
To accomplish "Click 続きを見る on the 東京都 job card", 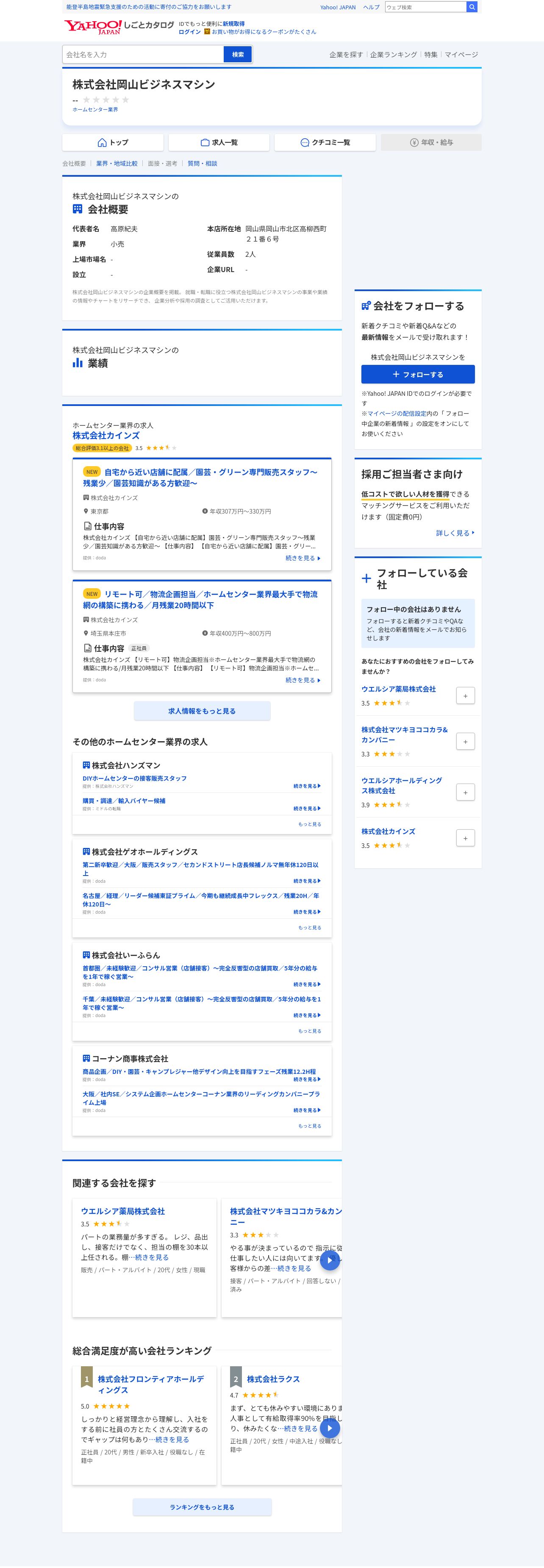I will (x=303, y=558).
